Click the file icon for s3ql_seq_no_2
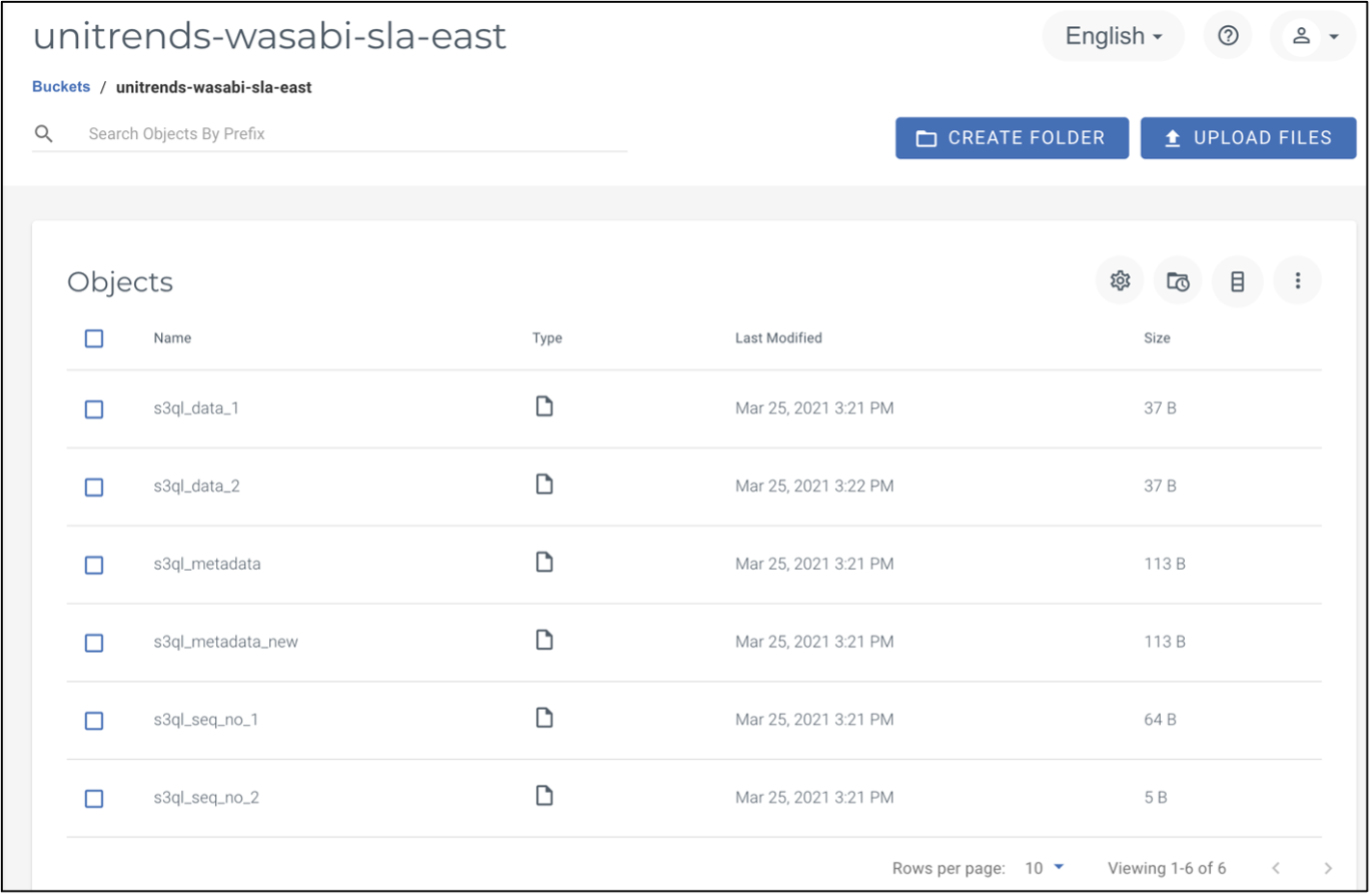The height and width of the screenshot is (895, 1372). pos(545,797)
